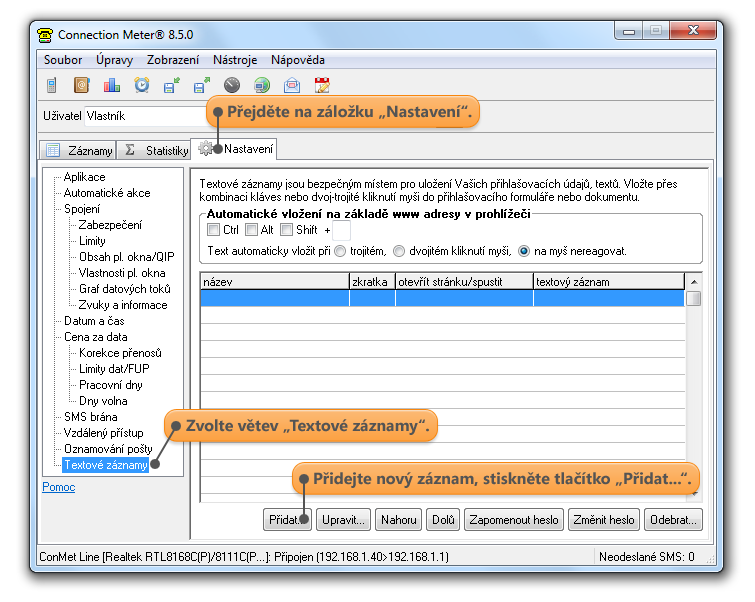The image size is (755, 602).
Task: Enable the Alt checkbox
Action: 251,230
